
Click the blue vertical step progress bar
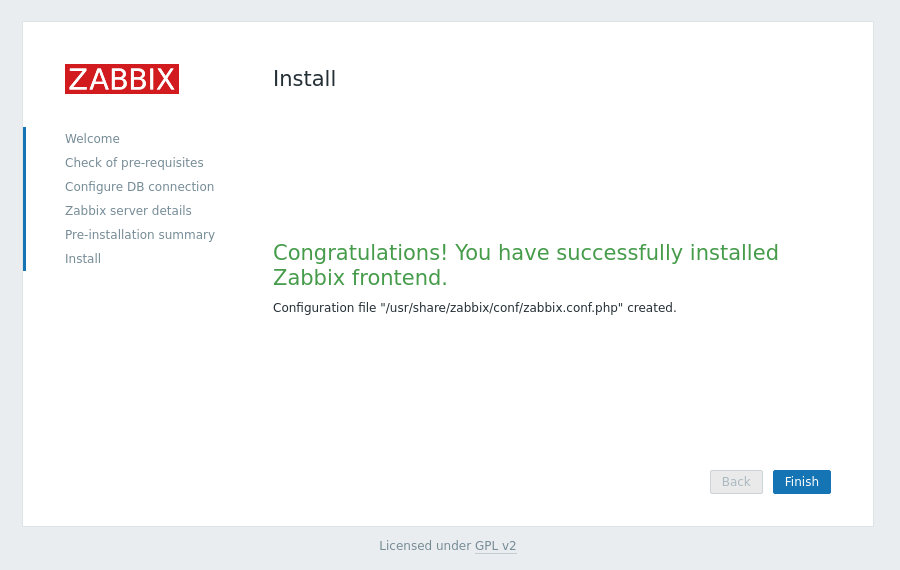coord(25,199)
